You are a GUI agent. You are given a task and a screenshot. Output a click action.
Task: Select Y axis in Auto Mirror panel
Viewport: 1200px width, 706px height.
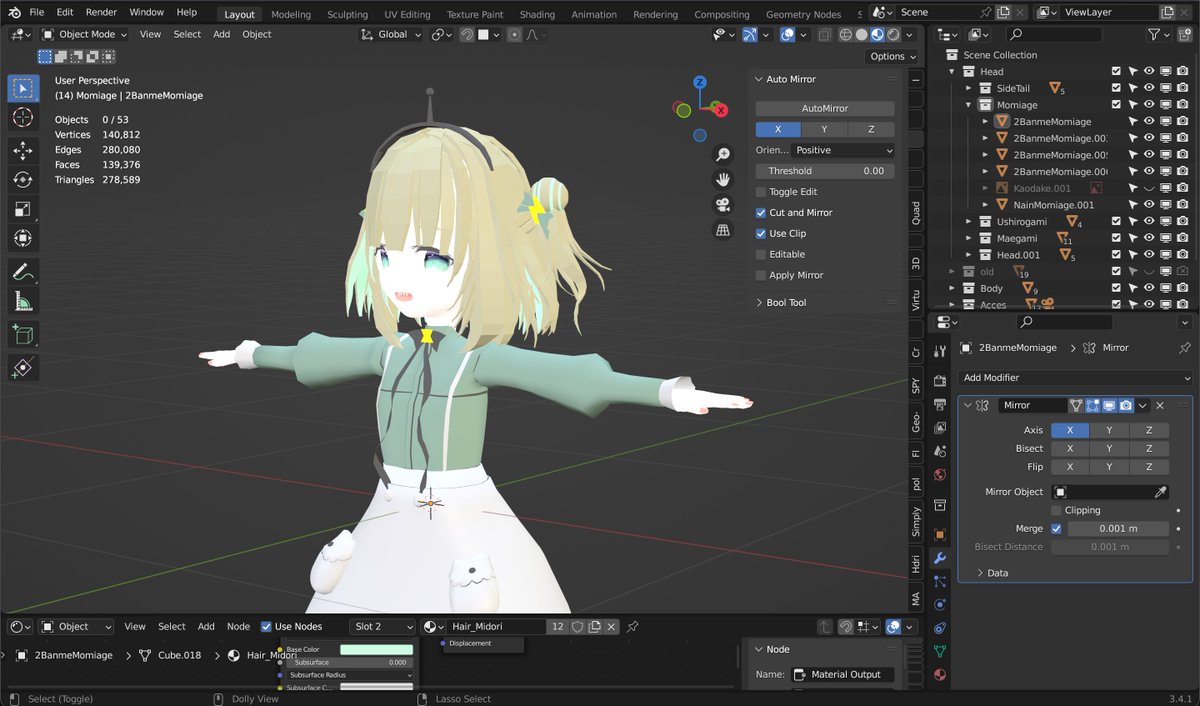pos(824,129)
